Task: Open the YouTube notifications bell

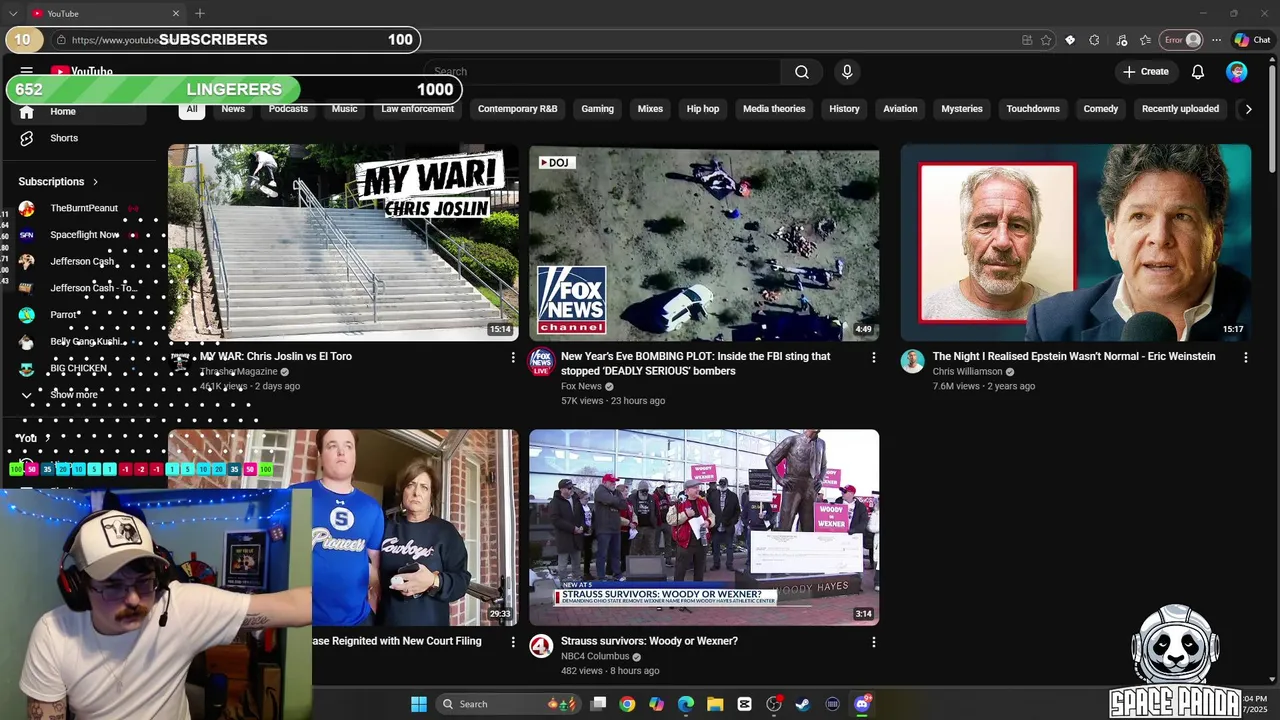Action: (x=1198, y=72)
